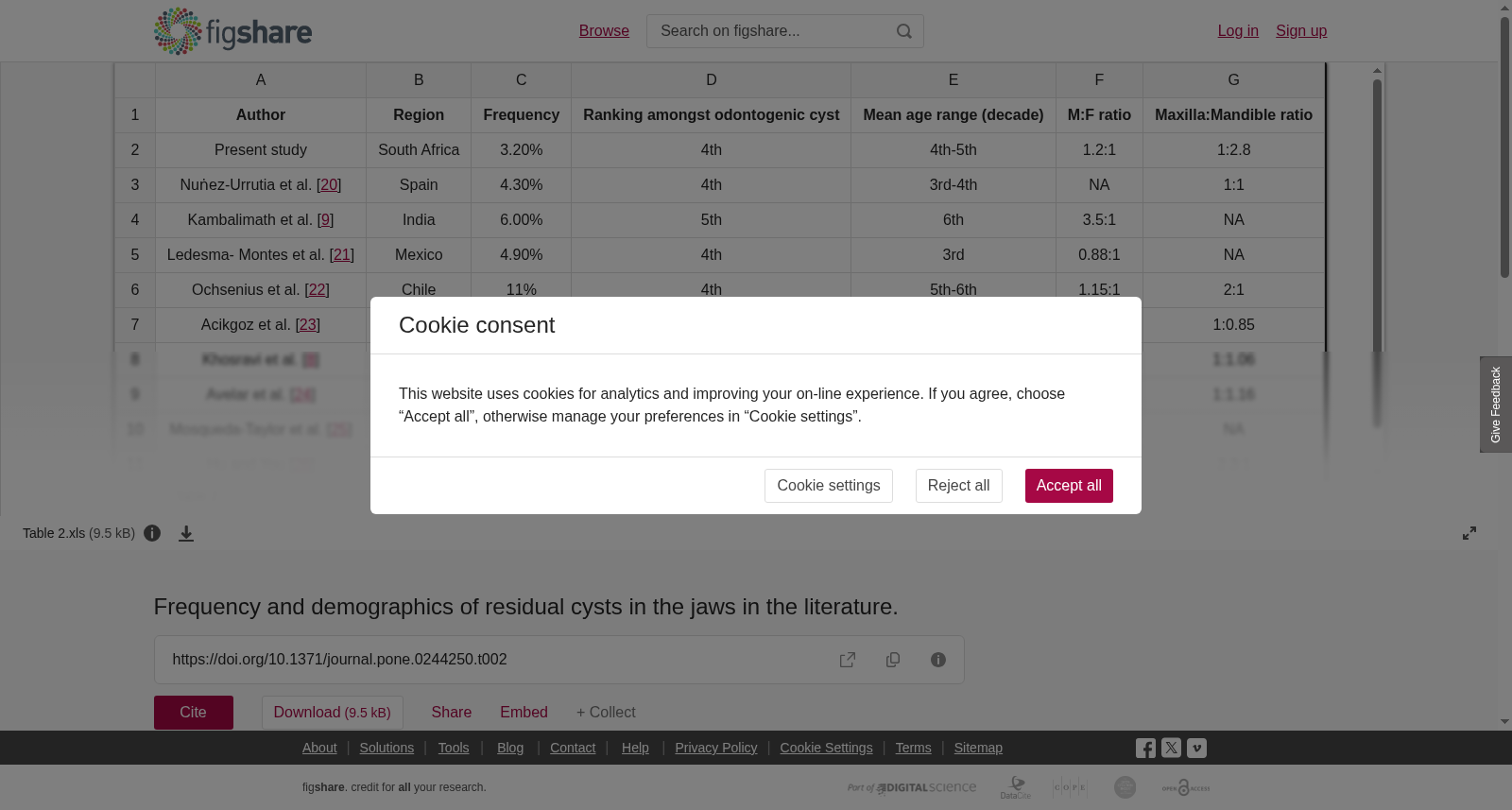Screen dimensions: 1512x810
Task: Open figshare Facebook page
Action: pyautogui.click(x=1145, y=748)
